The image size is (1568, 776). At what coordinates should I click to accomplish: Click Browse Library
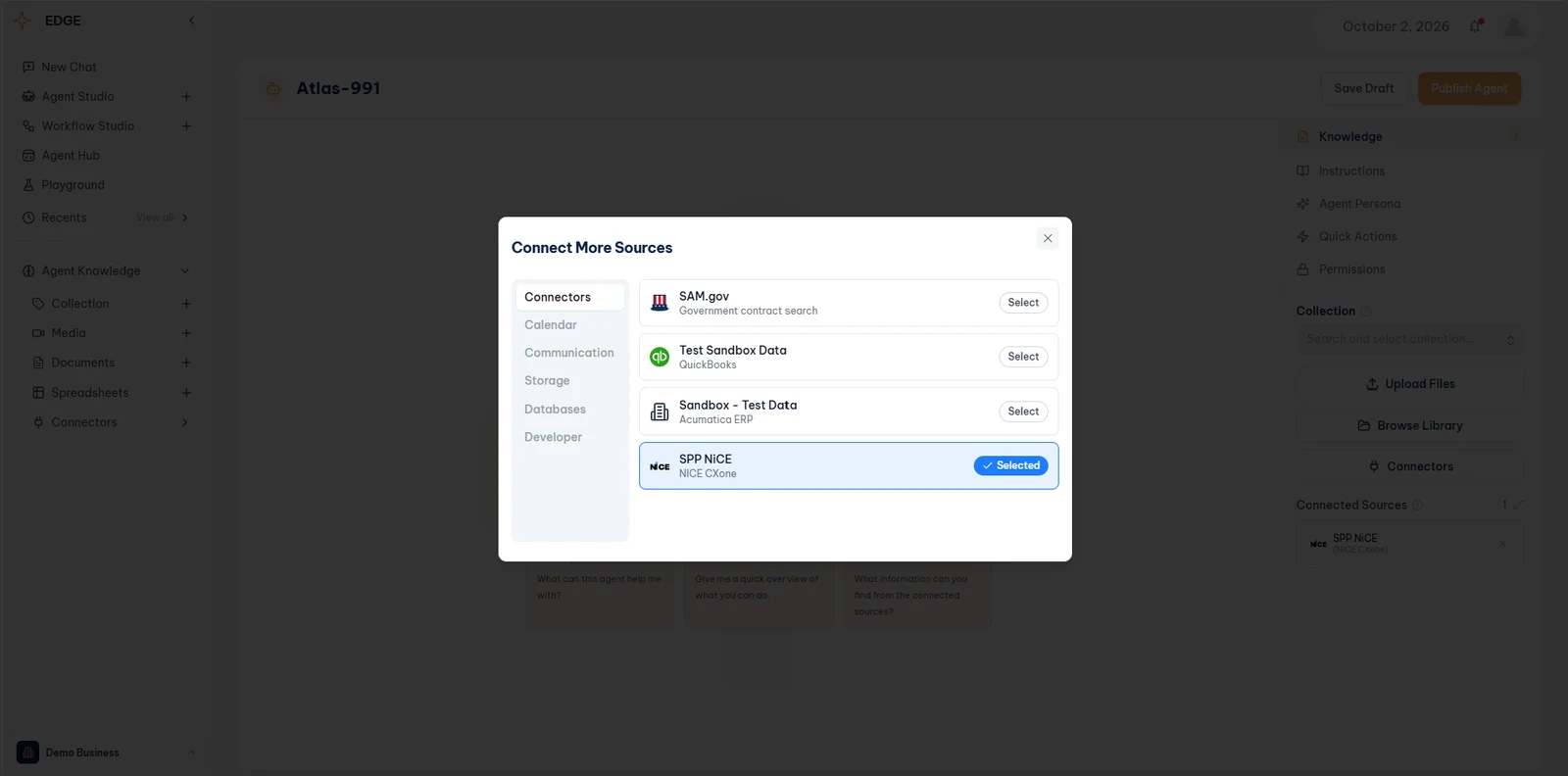[x=1409, y=425]
